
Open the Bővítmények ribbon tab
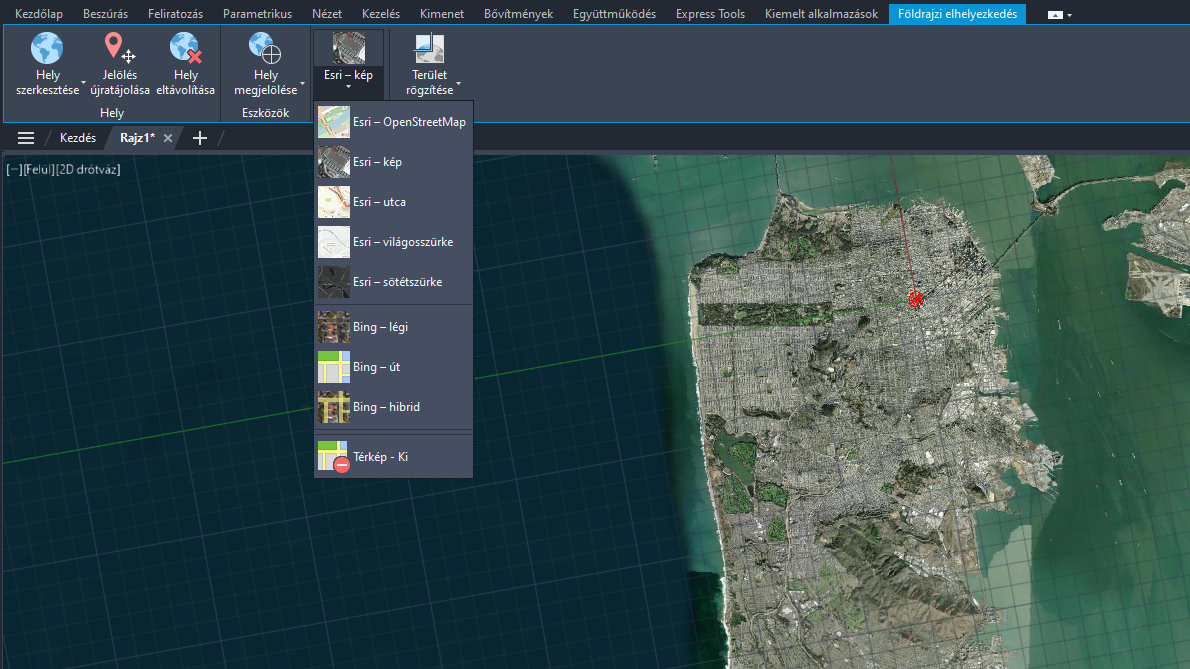point(518,14)
